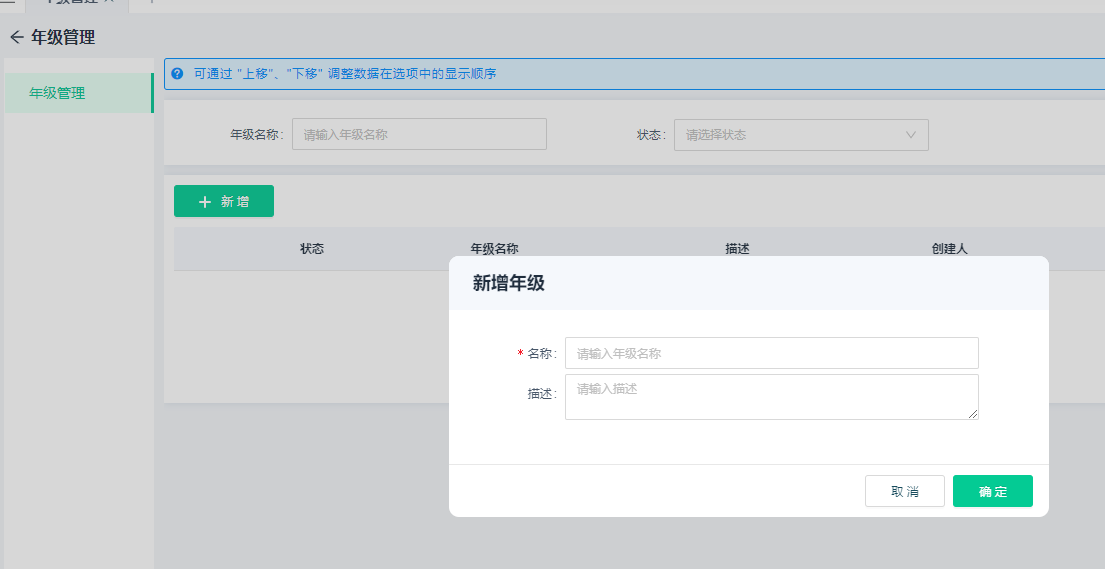
Task: Click the 确定 button in the dialog
Action: pyautogui.click(x=992, y=491)
